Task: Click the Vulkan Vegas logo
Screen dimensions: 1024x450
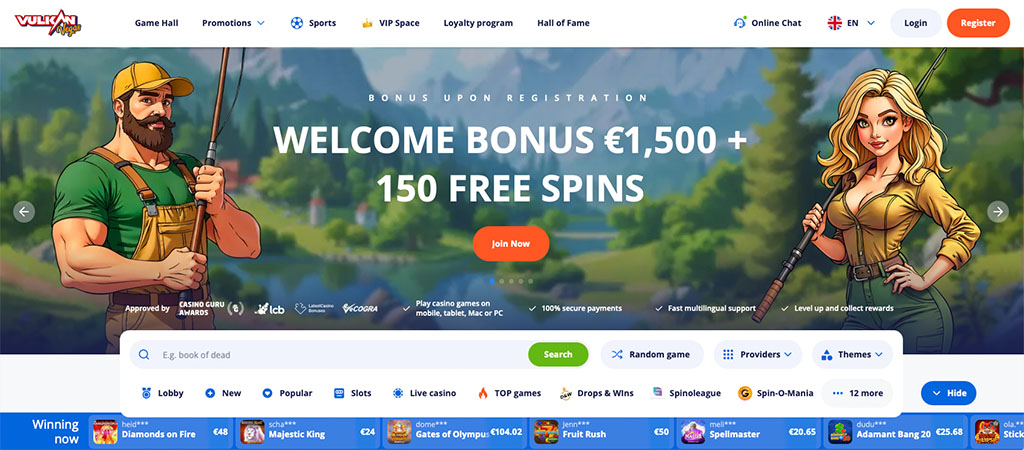Action: 48,23
